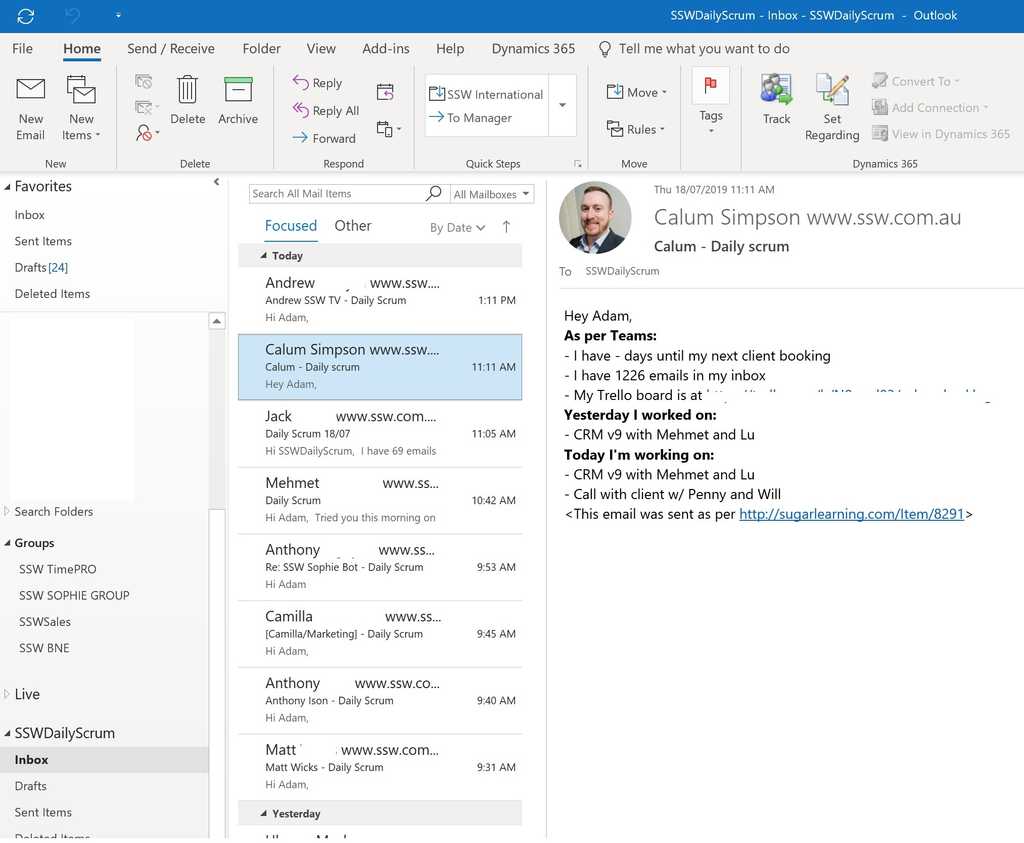This screenshot has height=843, width=1024.
Task: Forward the daily scrum email
Action: 322,138
